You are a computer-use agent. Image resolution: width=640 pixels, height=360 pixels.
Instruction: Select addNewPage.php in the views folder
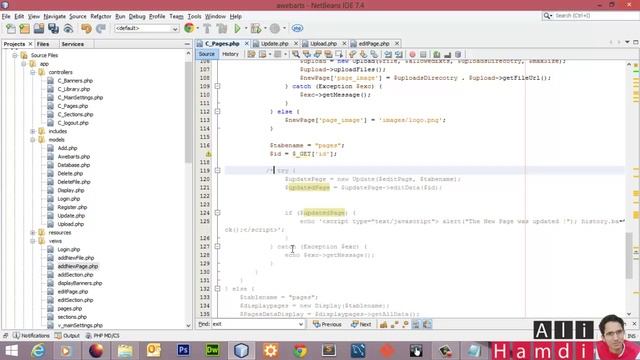click(78, 267)
